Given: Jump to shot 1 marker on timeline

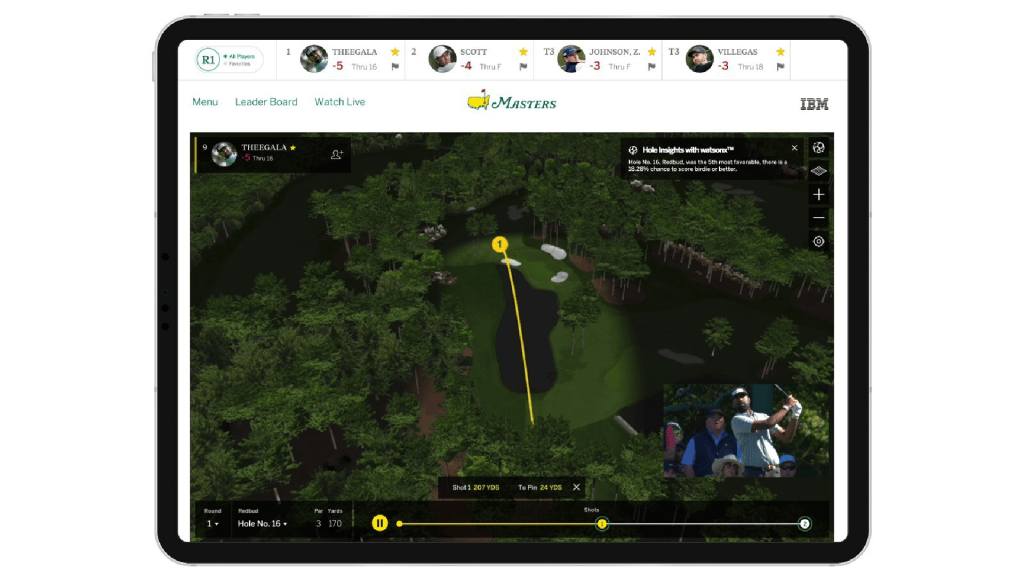Looking at the screenshot, I should 602,524.
